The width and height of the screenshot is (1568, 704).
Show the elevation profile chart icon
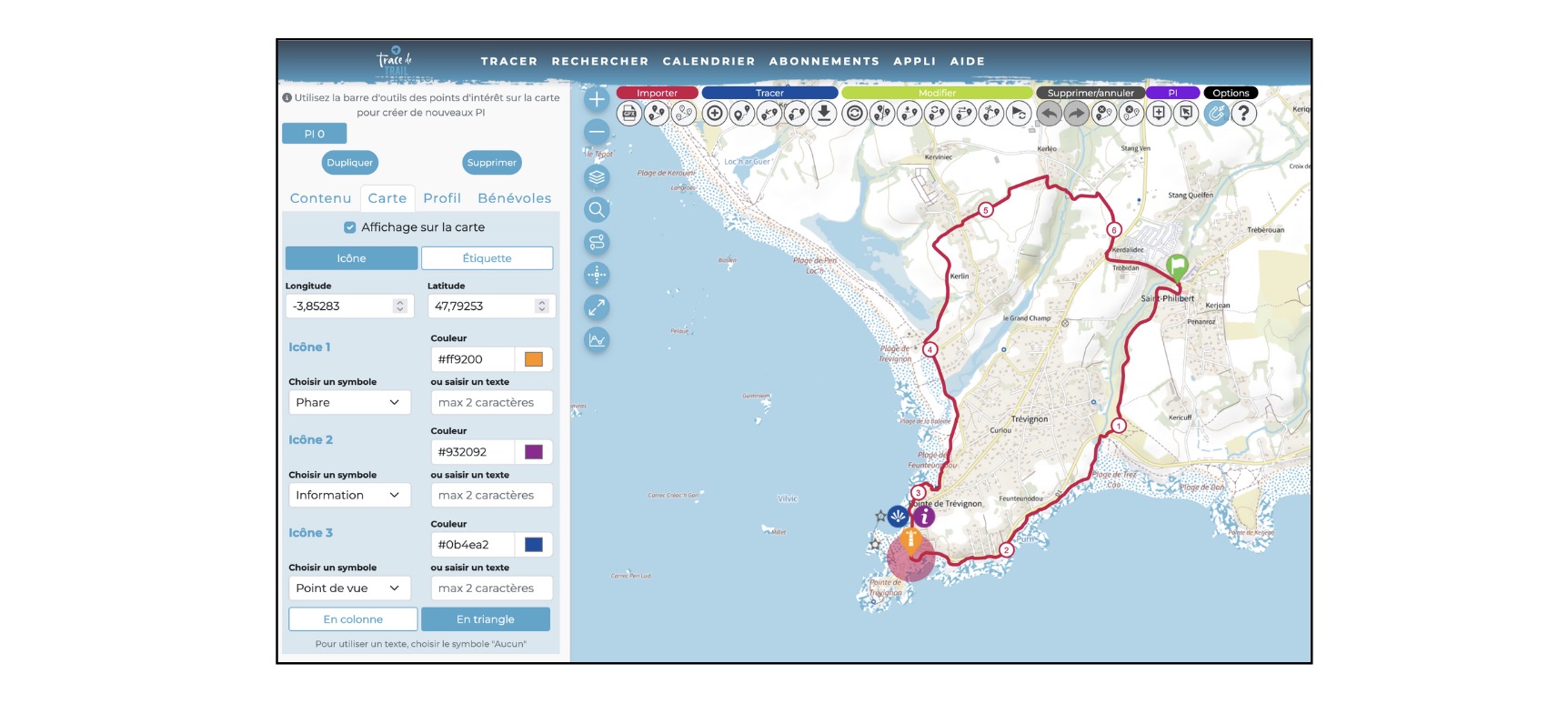coord(597,340)
